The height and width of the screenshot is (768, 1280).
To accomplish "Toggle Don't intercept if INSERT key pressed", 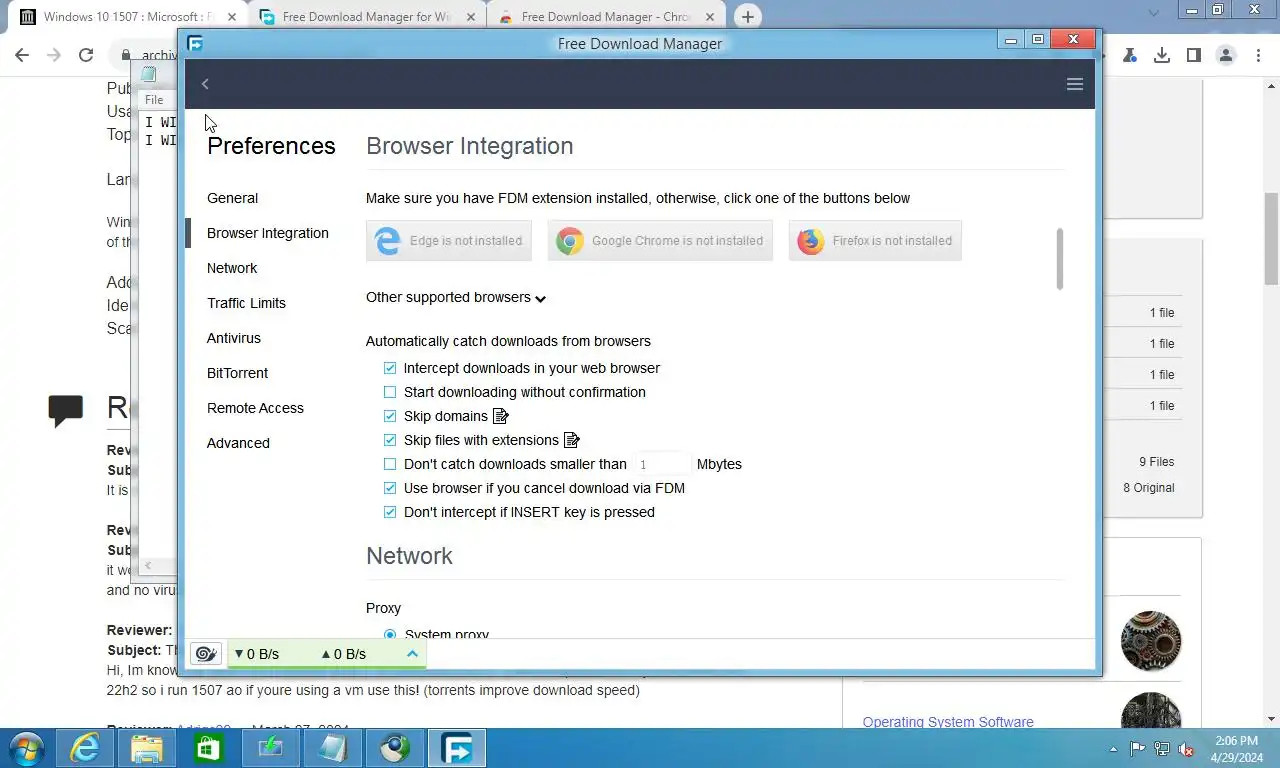I will [x=390, y=512].
